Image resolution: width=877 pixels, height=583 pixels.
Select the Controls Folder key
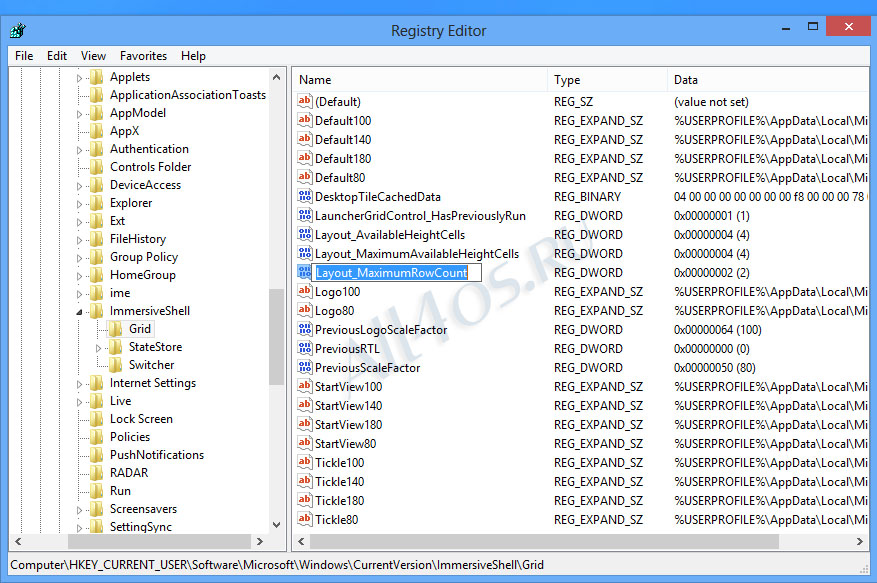coord(150,167)
